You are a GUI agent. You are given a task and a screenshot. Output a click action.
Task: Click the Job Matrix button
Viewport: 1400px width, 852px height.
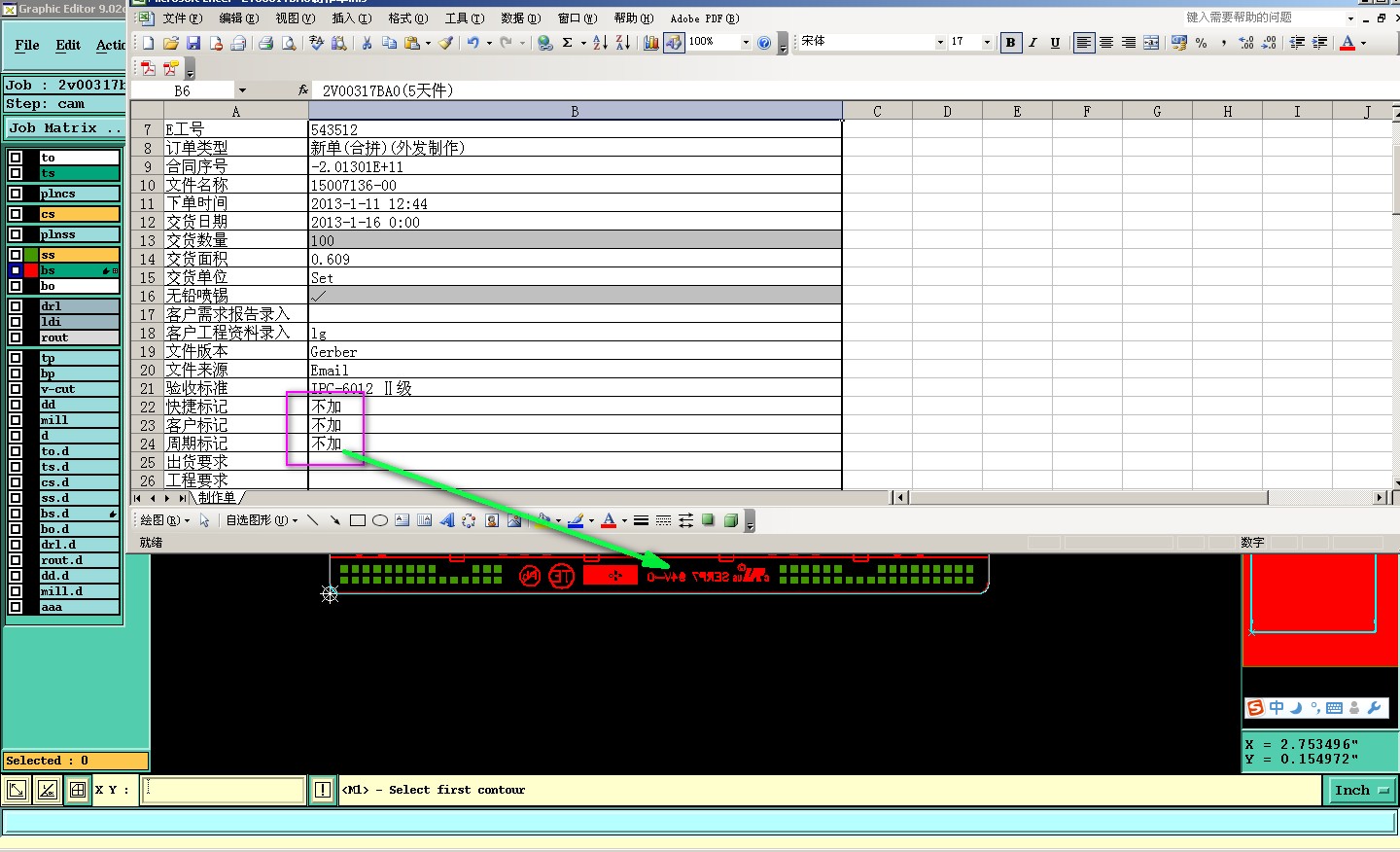click(64, 128)
